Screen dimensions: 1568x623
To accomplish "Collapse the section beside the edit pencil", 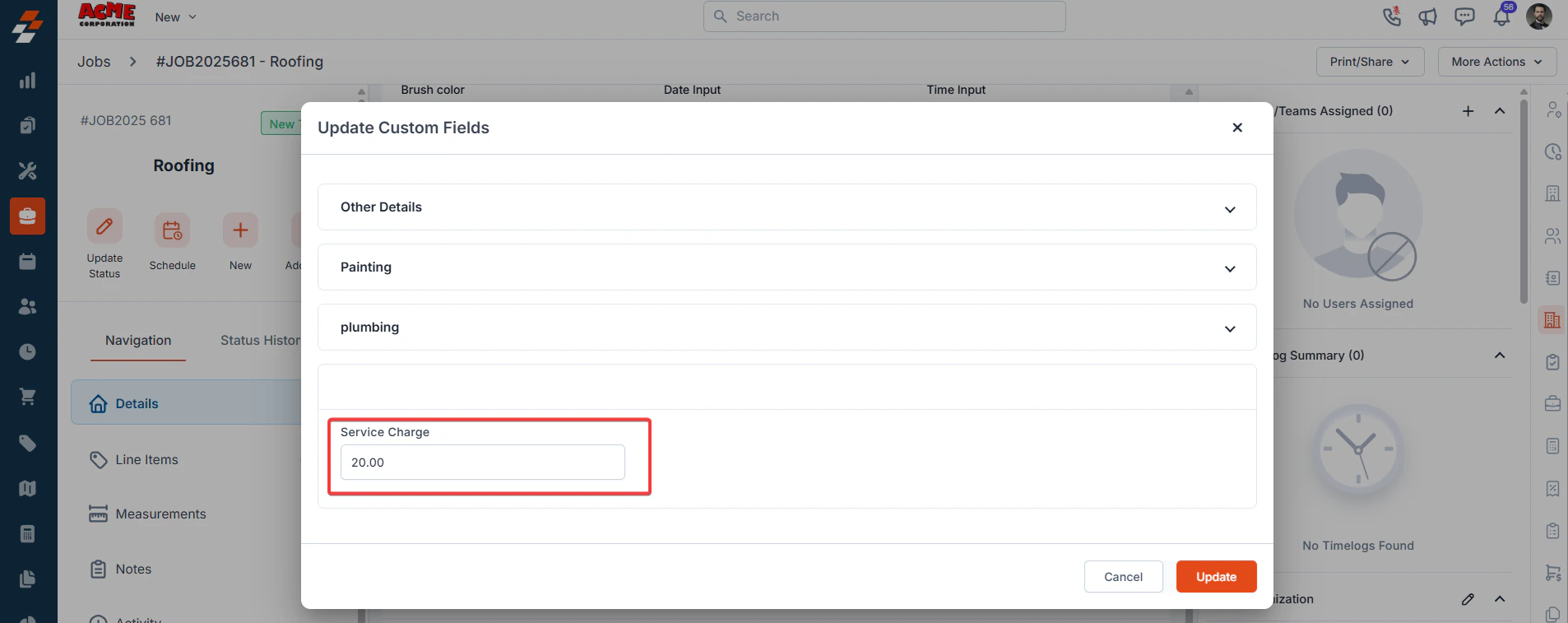I will click(1500, 599).
